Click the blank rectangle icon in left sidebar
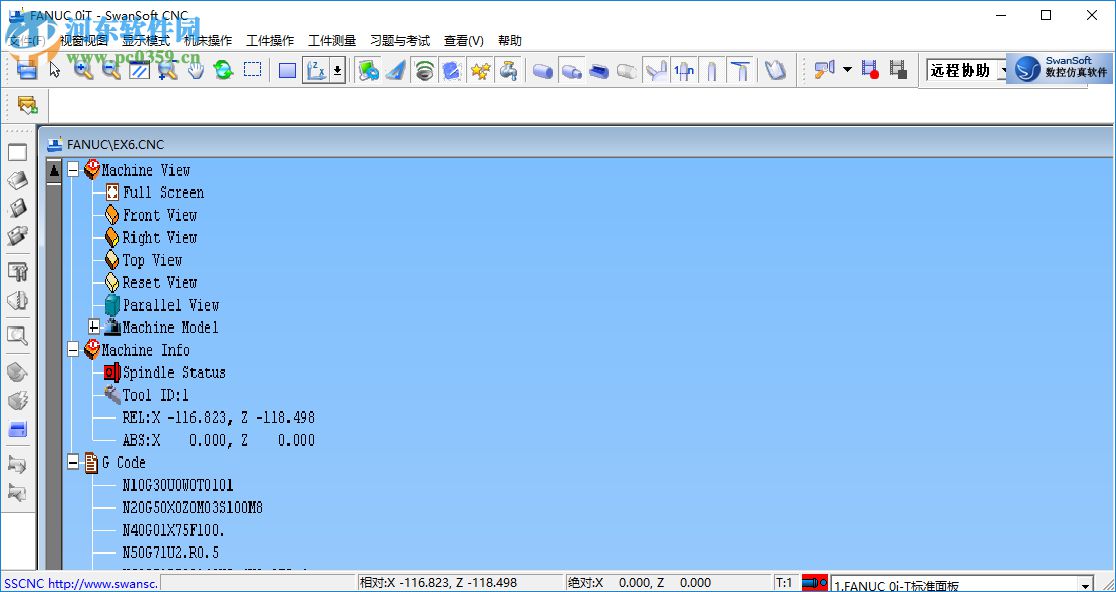 pyautogui.click(x=17, y=152)
